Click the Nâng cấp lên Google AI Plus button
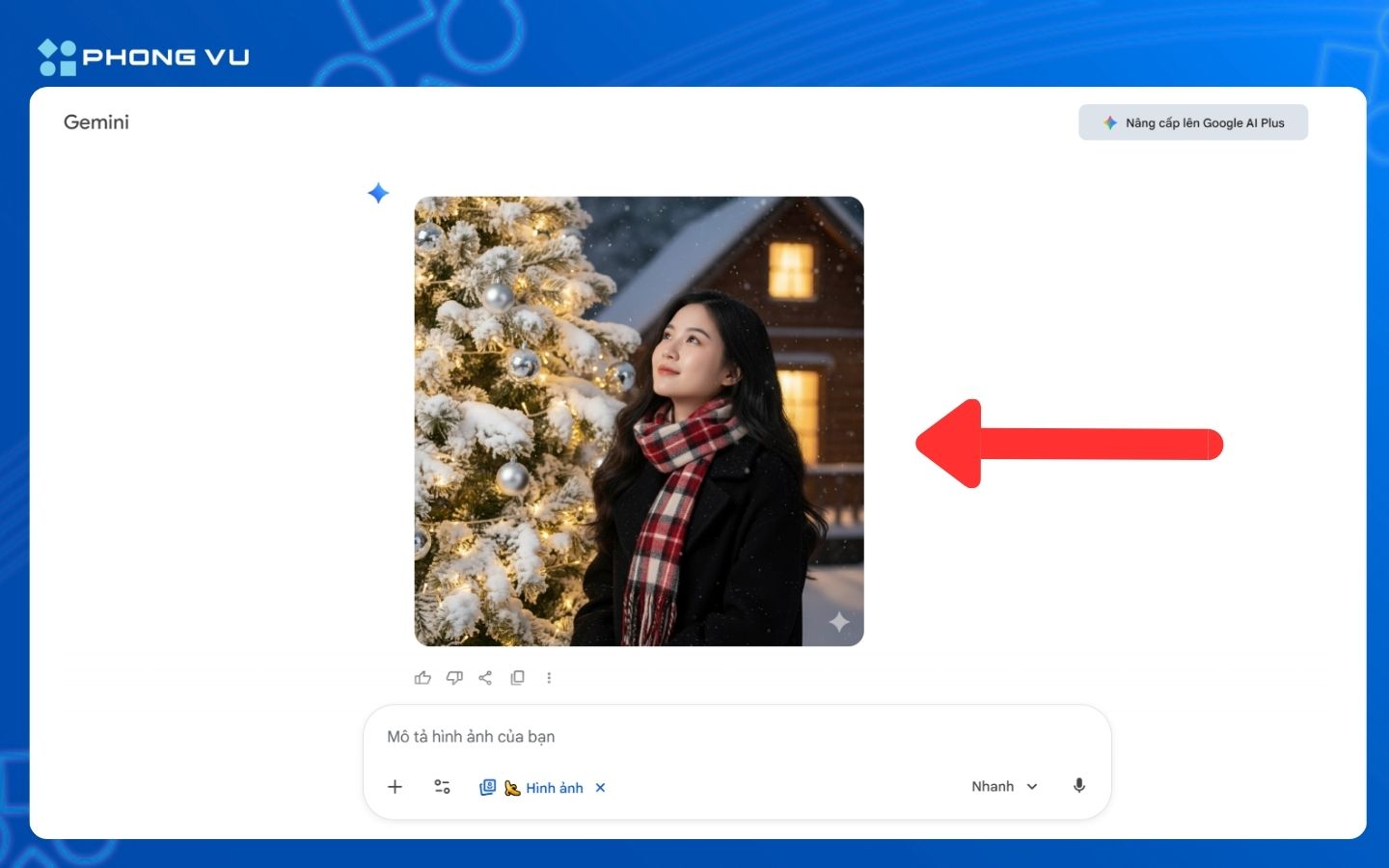The image size is (1389, 868). (1193, 122)
